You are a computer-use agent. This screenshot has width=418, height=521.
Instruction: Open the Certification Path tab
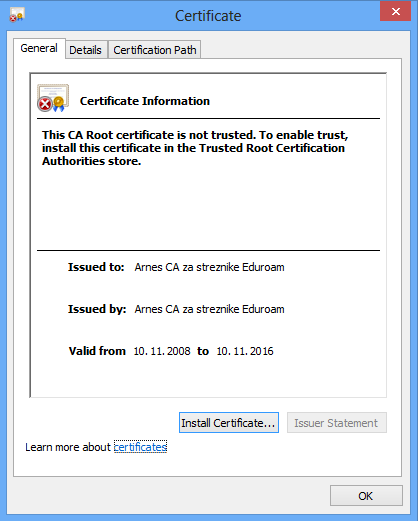click(155, 50)
